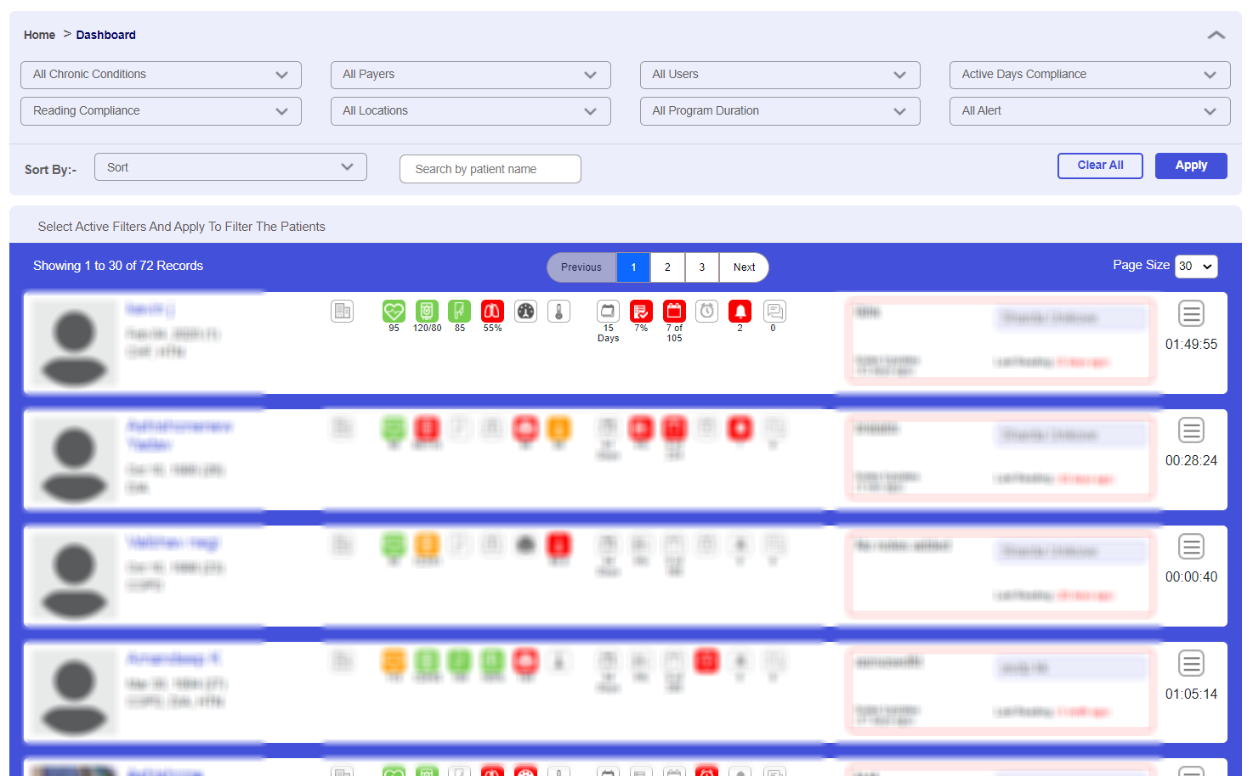Click the 'Showing 1 to 30 of 72 Records' text
This screenshot has height=776, width=1253.
point(118,266)
